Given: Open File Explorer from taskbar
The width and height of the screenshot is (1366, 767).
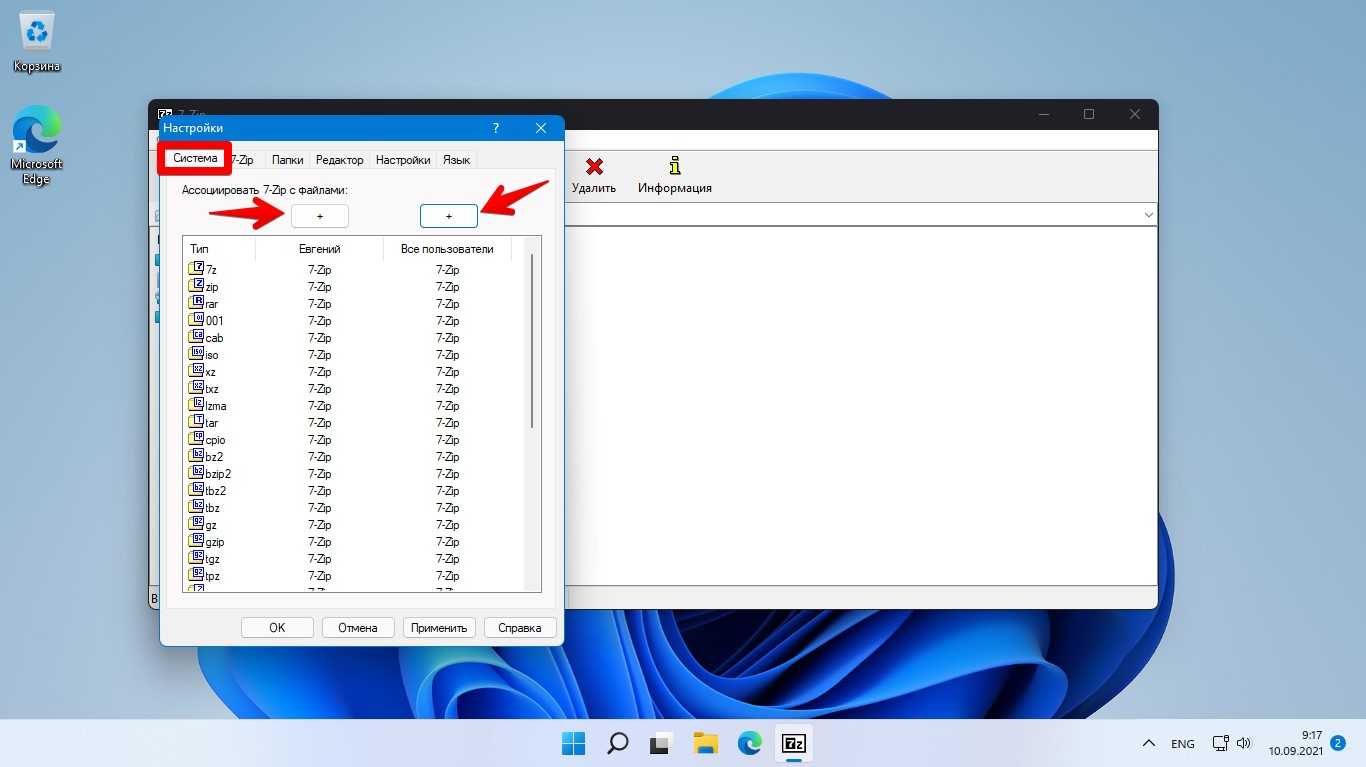Looking at the screenshot, I should pyautogui.click(x=706, y=743).
